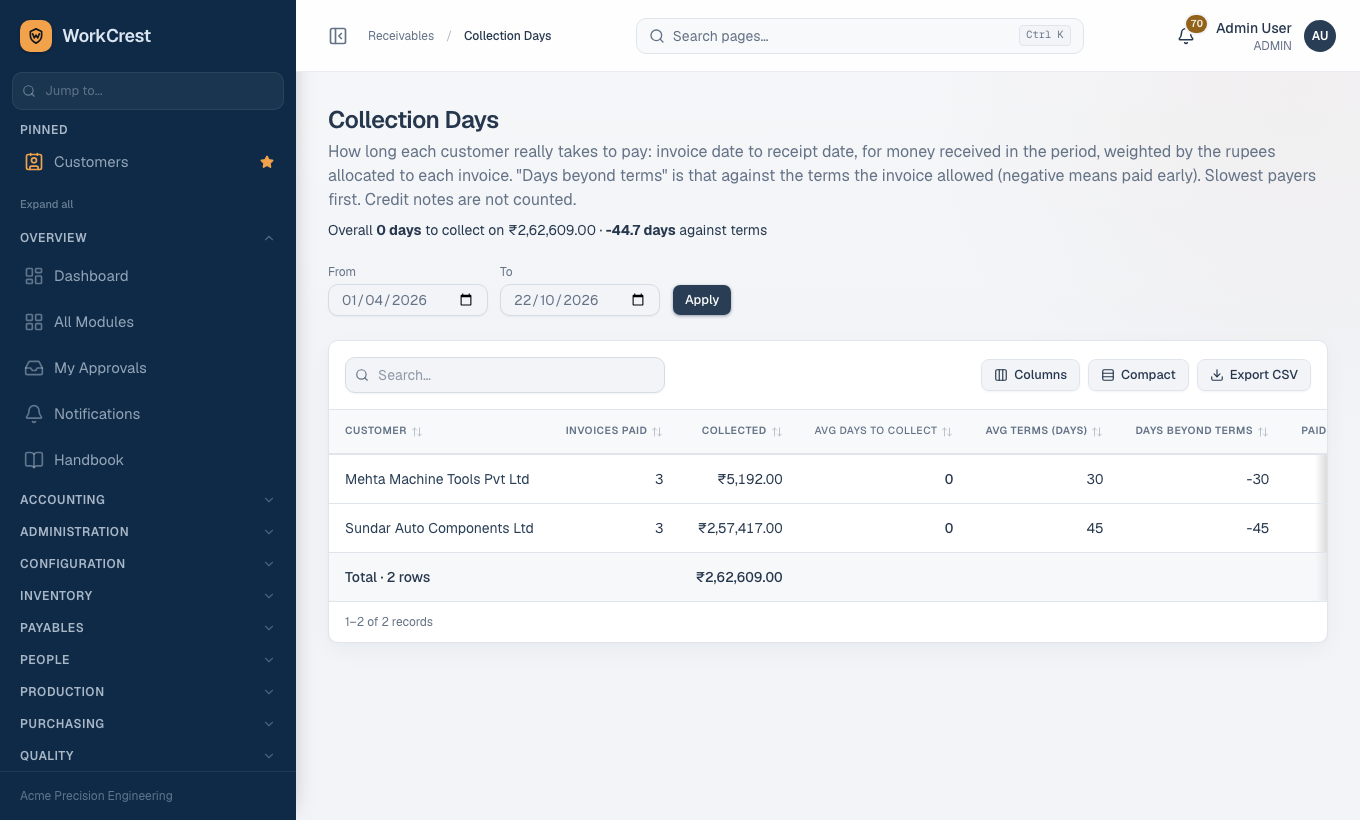Click the Jump to sidebar field
1360x820 pixels.
148,91
